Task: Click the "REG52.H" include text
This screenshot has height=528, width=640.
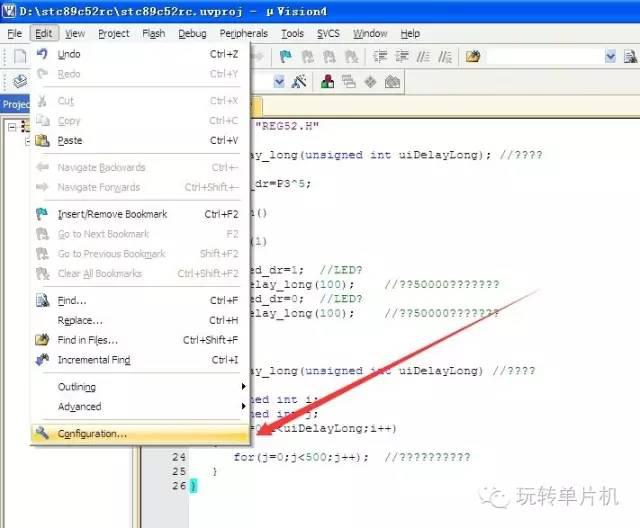Action: tap(287, 126)
